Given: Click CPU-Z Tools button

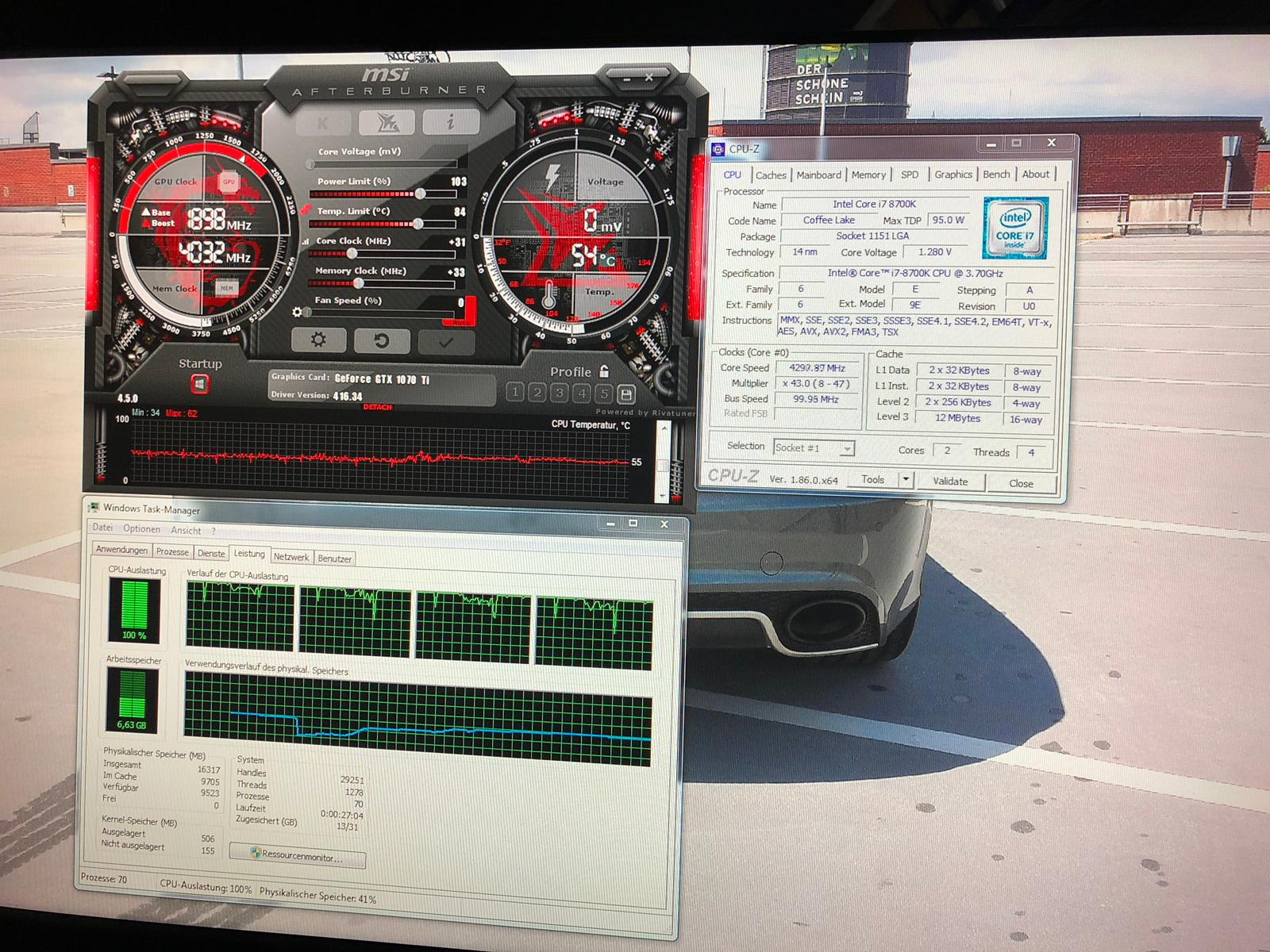Looking at the screenshot, I should point(872,480).
